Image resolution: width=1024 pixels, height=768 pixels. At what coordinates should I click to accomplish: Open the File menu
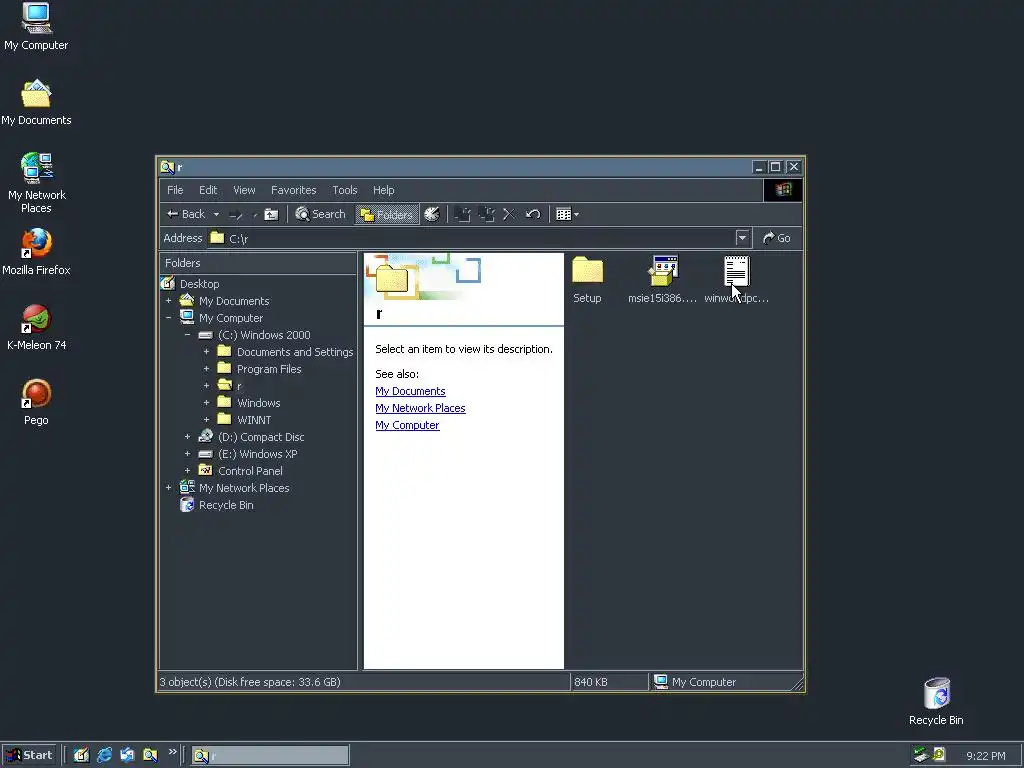click(175, 190)
